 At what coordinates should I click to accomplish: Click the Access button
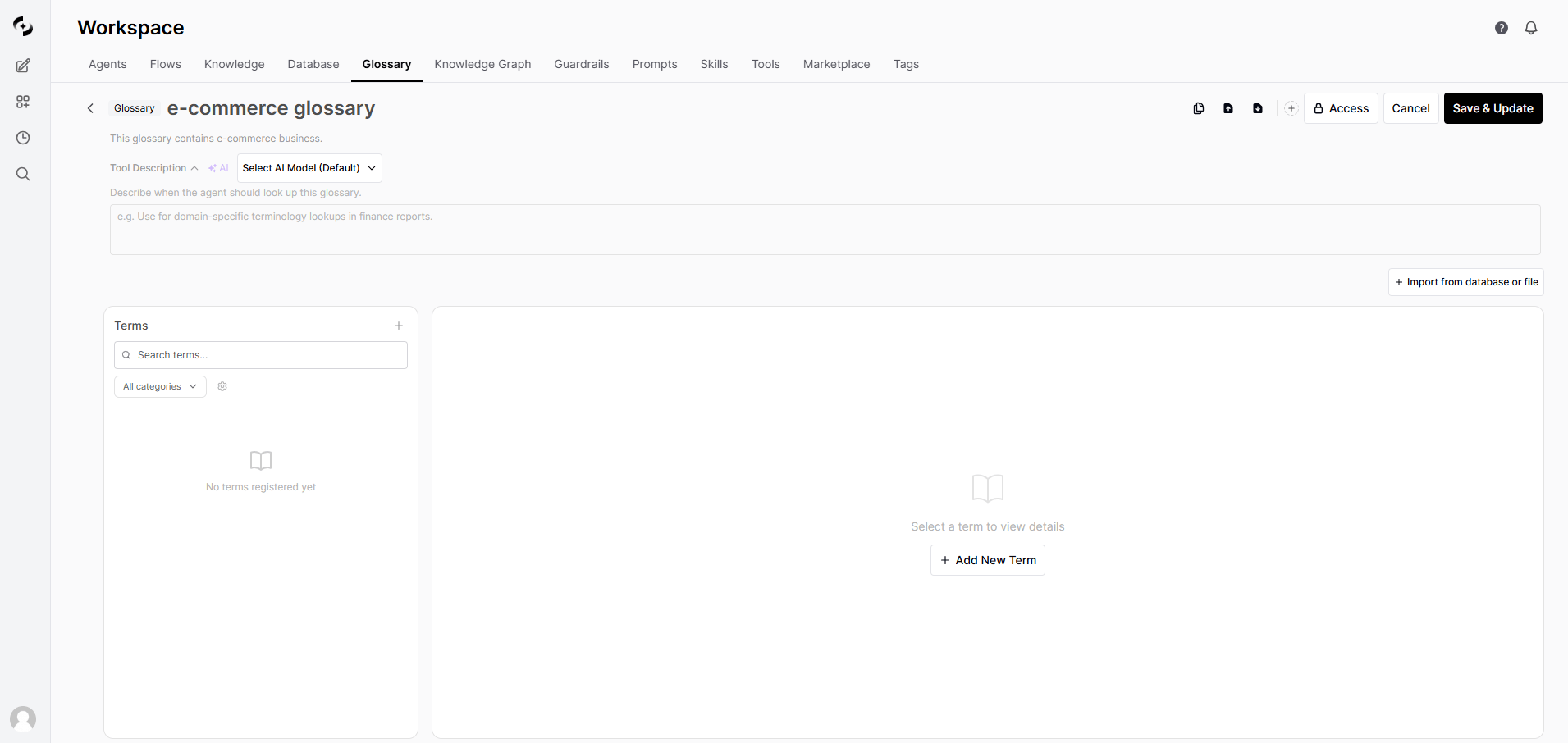(1341, 108)
